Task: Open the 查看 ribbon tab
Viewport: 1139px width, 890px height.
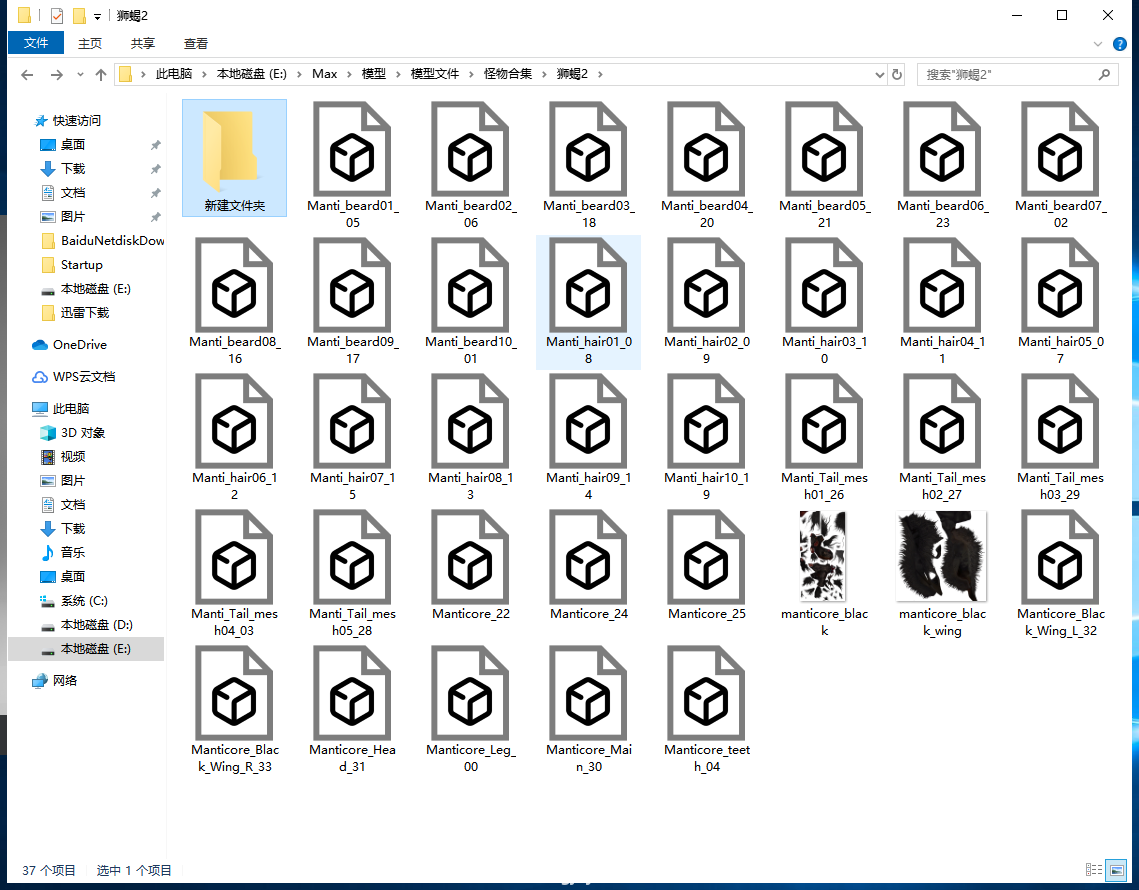Action: pos(196,43)
